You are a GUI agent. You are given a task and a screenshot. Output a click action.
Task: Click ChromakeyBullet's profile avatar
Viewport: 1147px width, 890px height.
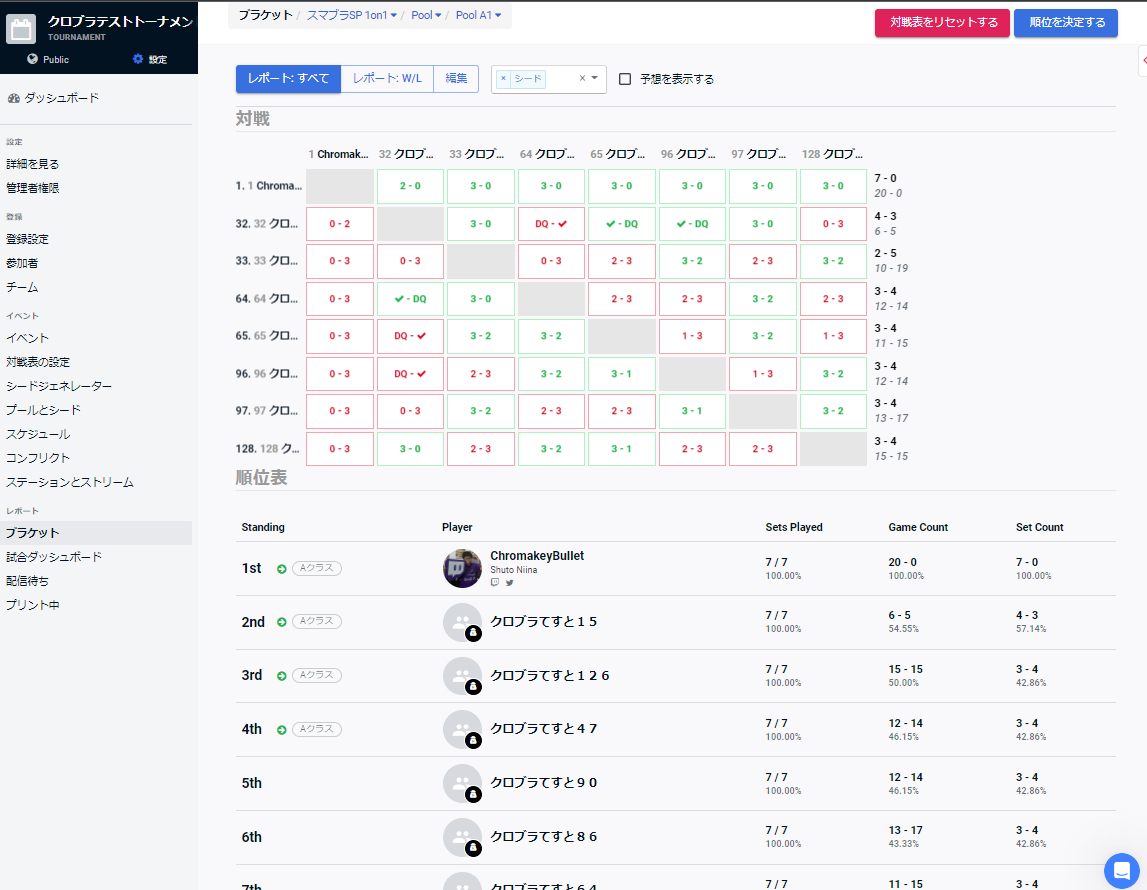point(462,568)
